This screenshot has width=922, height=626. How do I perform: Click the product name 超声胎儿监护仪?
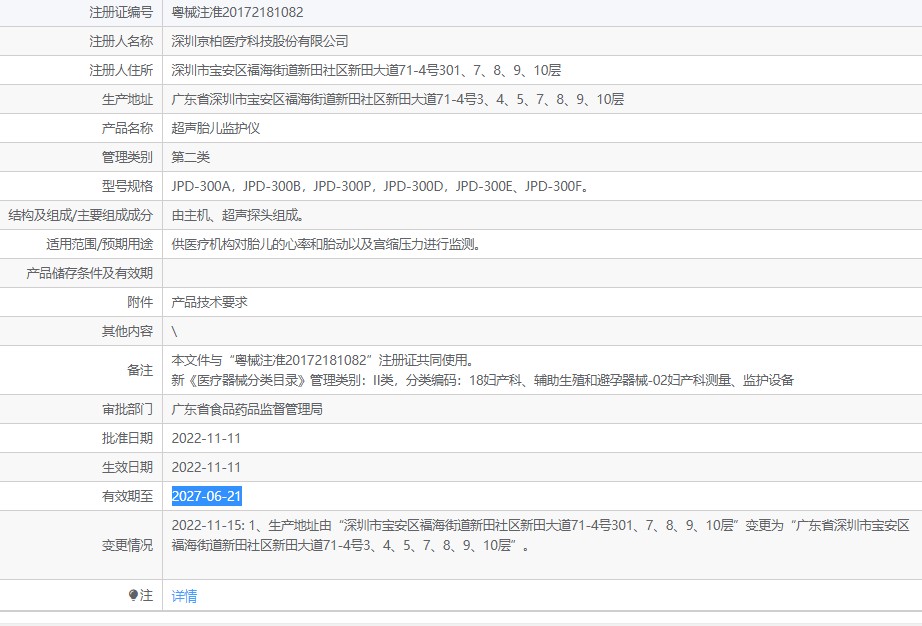[x=215, y=128]
